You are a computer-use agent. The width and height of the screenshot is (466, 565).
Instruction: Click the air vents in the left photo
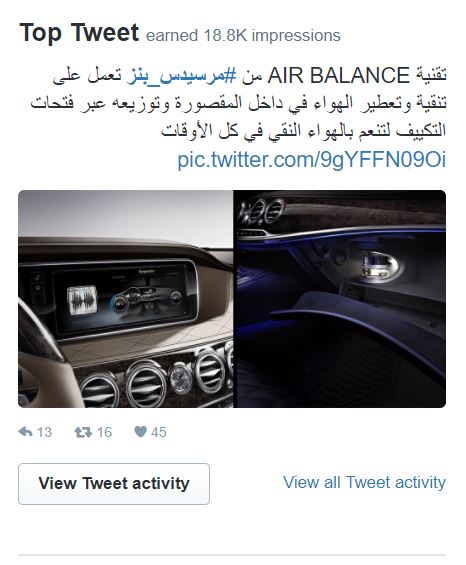point(155,382)
